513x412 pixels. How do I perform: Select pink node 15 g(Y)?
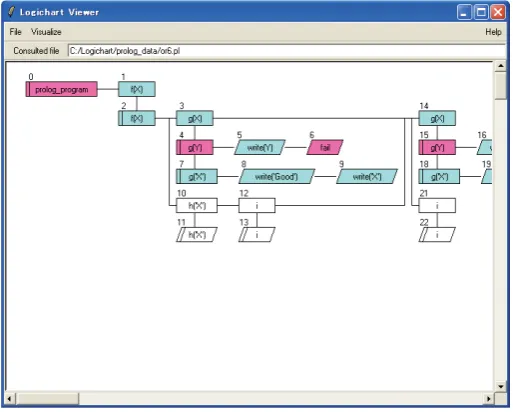pos(437,147)
